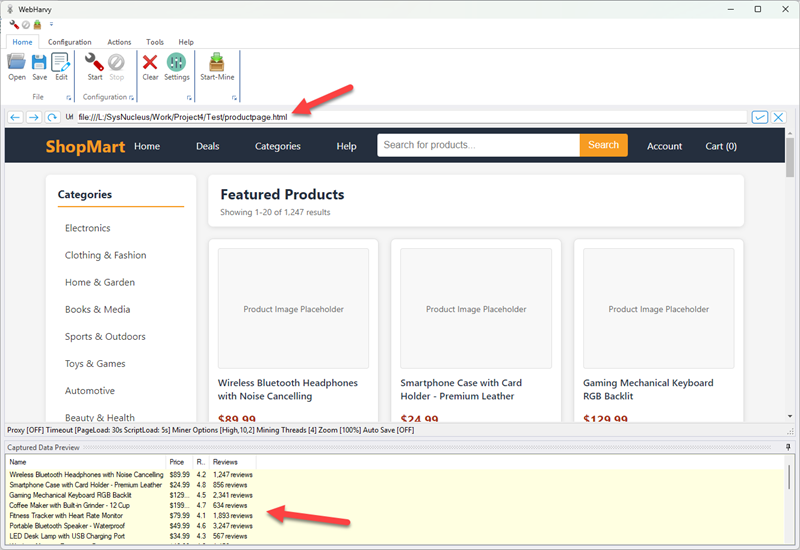Click the Open file icon in ribbon
Viewport: 800px width, 550px height.
tap(16, 65)
